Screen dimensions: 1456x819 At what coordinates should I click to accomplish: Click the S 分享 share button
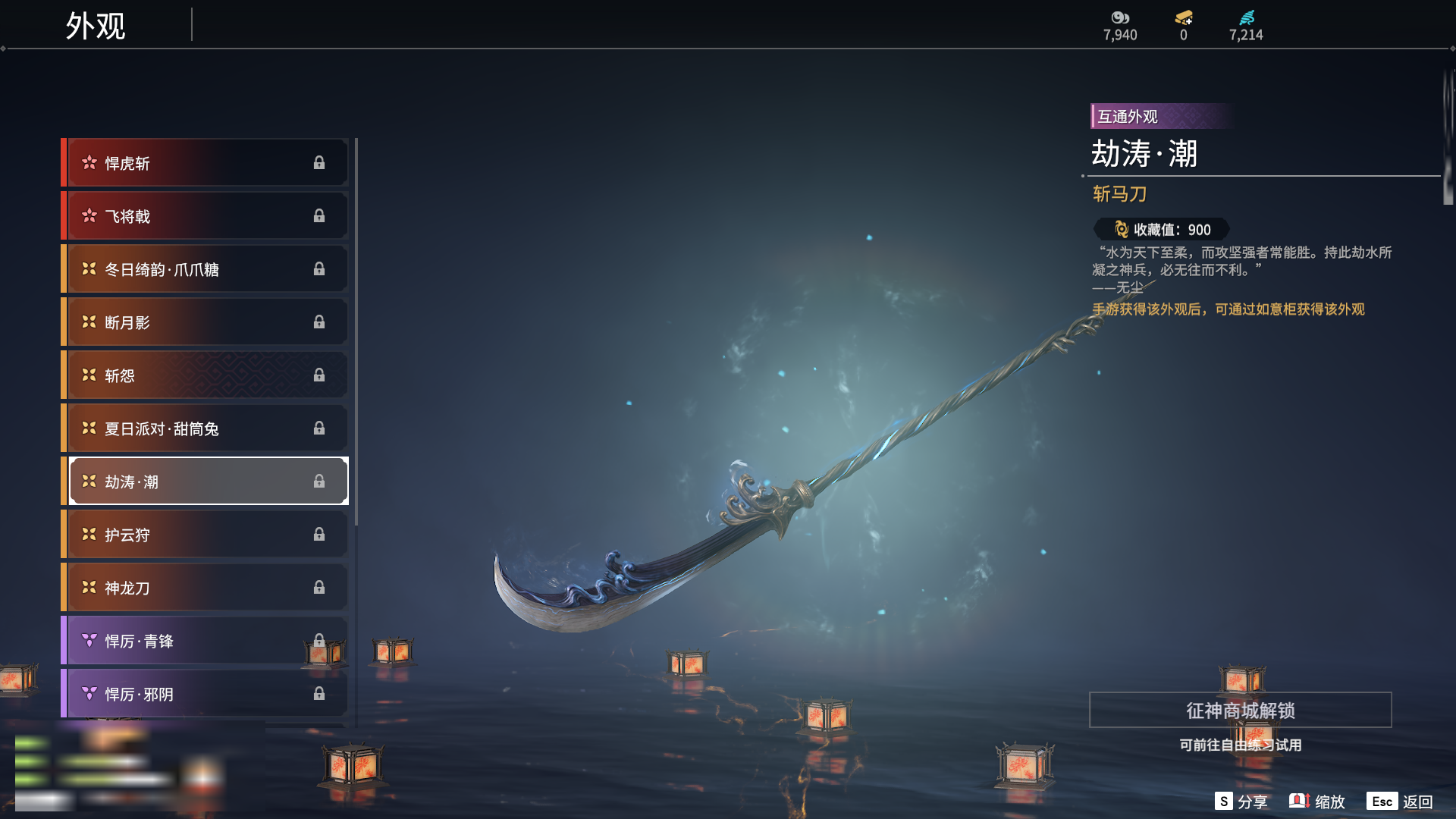pos(1241,802)
